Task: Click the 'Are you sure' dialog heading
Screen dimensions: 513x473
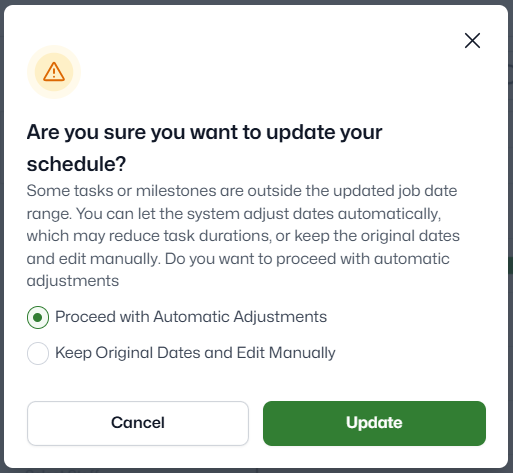Action: click(204, 148)
